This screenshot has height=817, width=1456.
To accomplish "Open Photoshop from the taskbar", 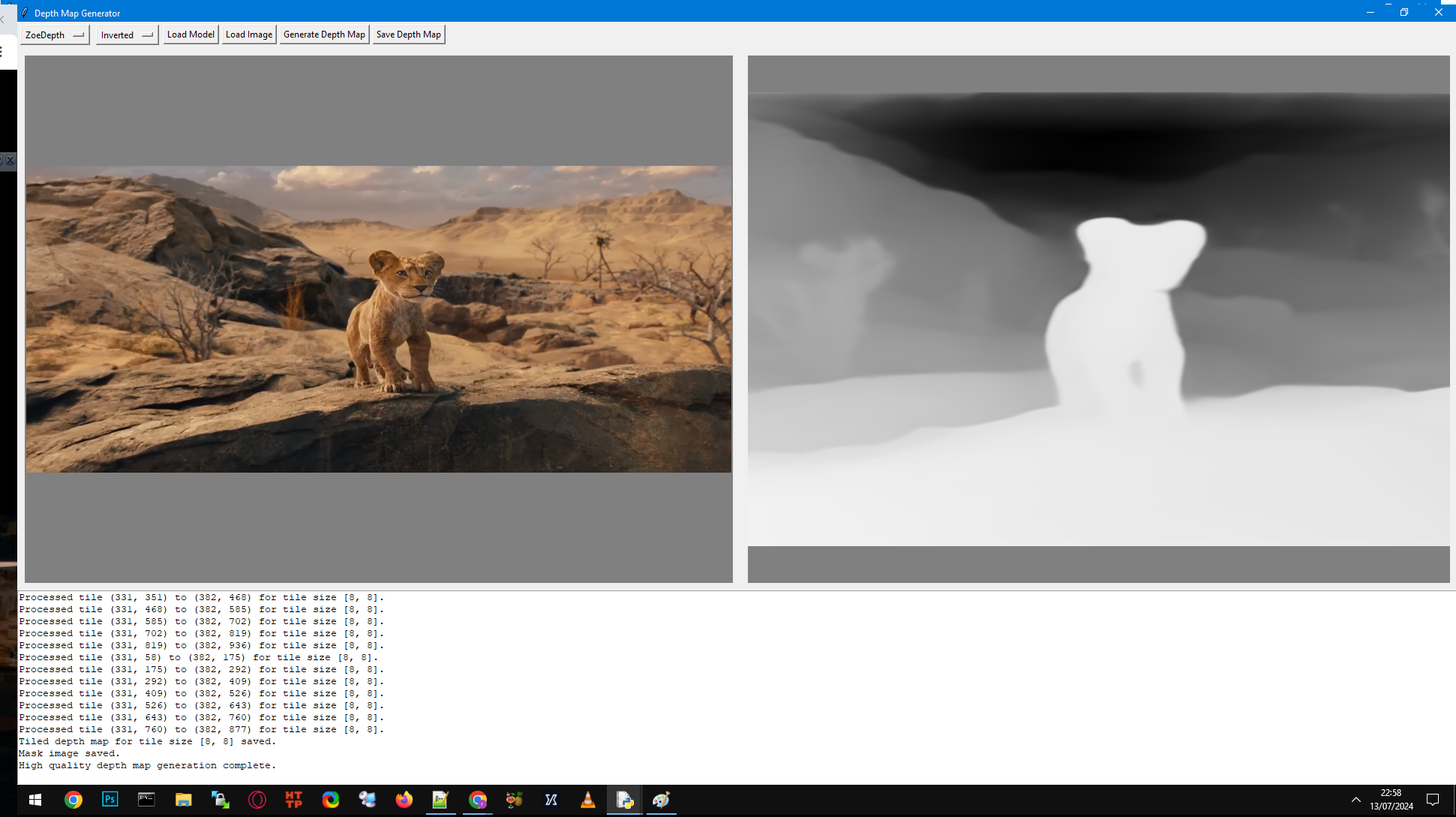I will (x=110, y=800).
